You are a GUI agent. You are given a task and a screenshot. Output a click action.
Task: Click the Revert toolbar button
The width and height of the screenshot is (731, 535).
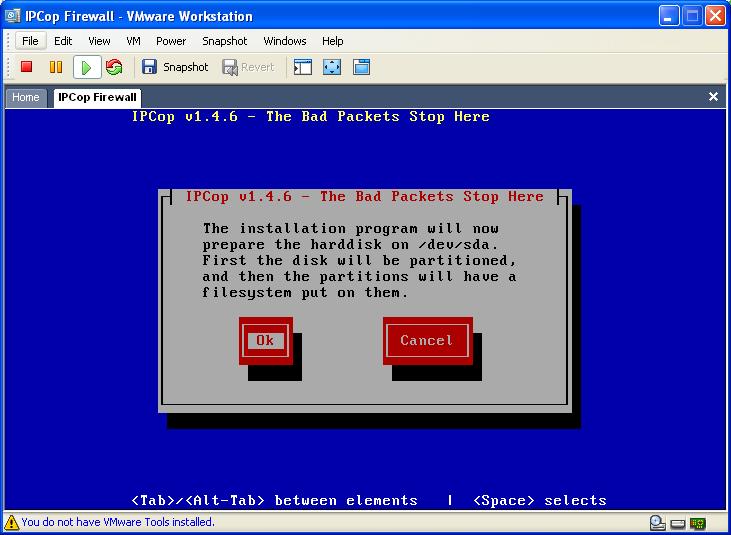[248, 67]
